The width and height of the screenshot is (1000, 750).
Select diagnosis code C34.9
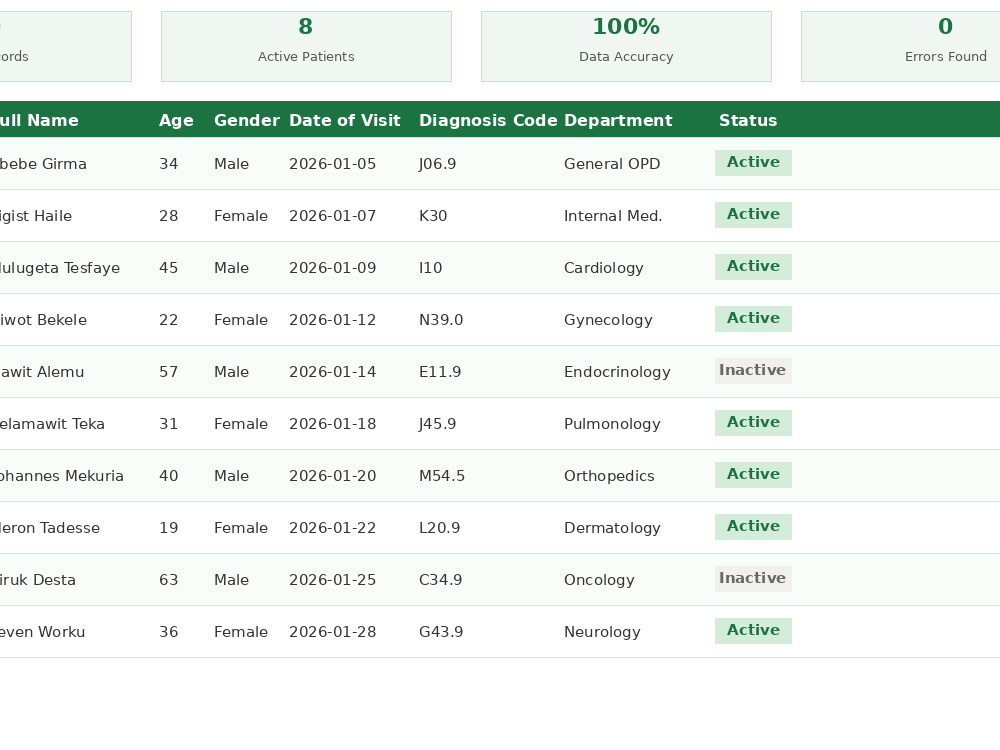tap(441, 580)
